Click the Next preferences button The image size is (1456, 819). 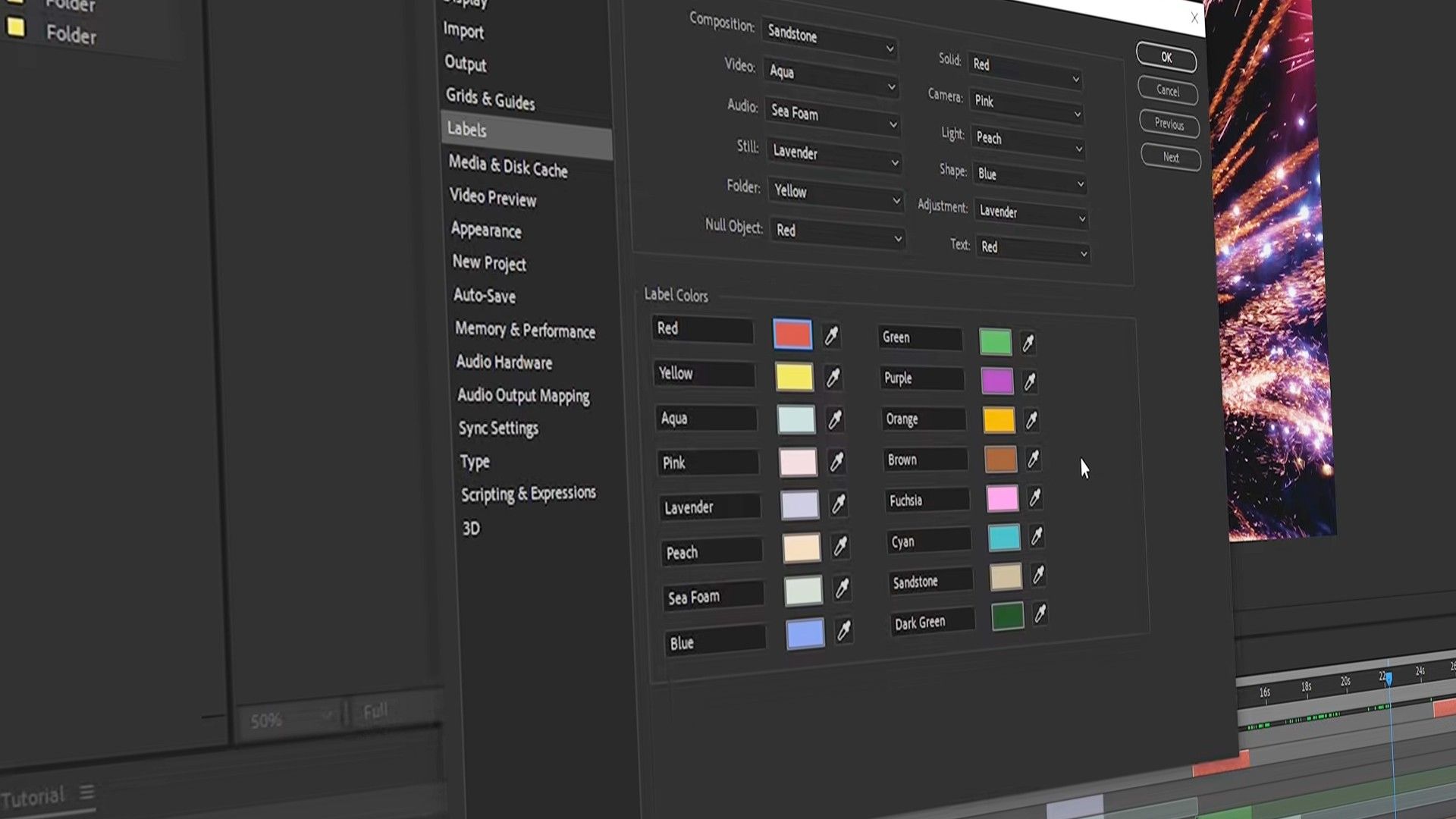1171,158
